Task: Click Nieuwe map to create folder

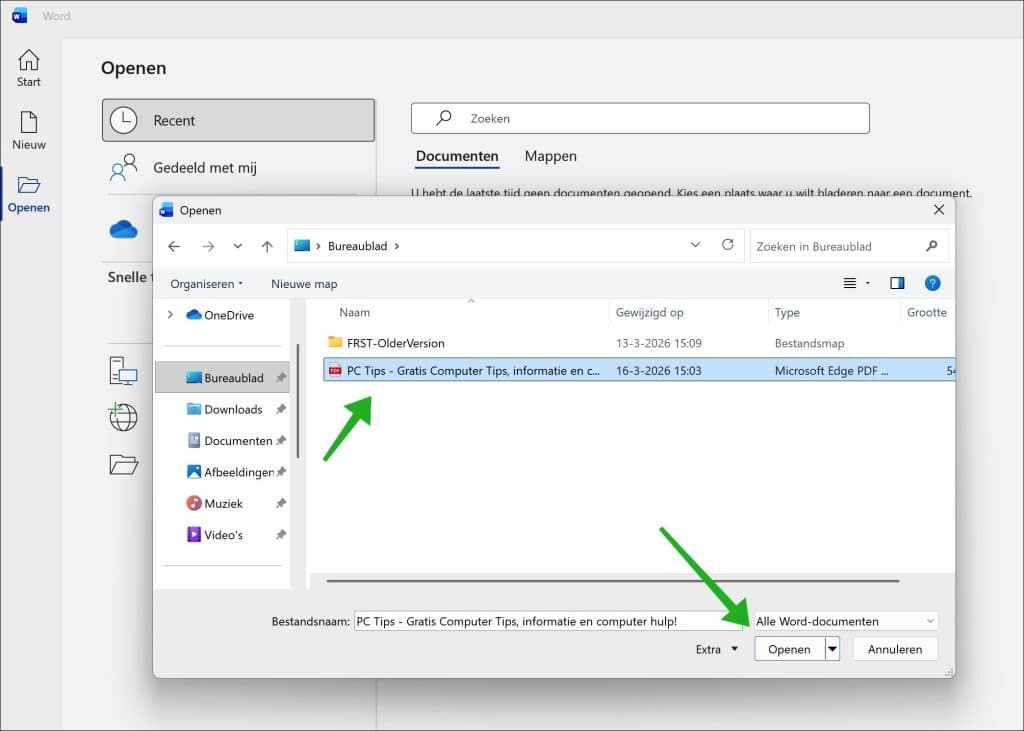Action: (x=303, y=283)
